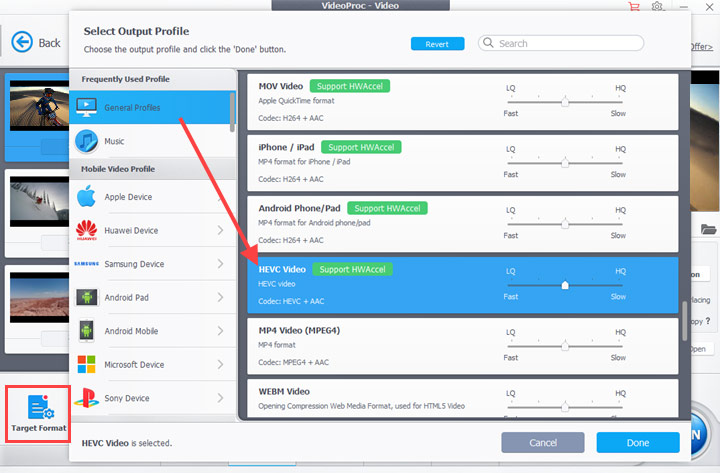Click Support HWAccel badge on Android Phone/Pad
This screenshot has height=473, width=720.
388,208
